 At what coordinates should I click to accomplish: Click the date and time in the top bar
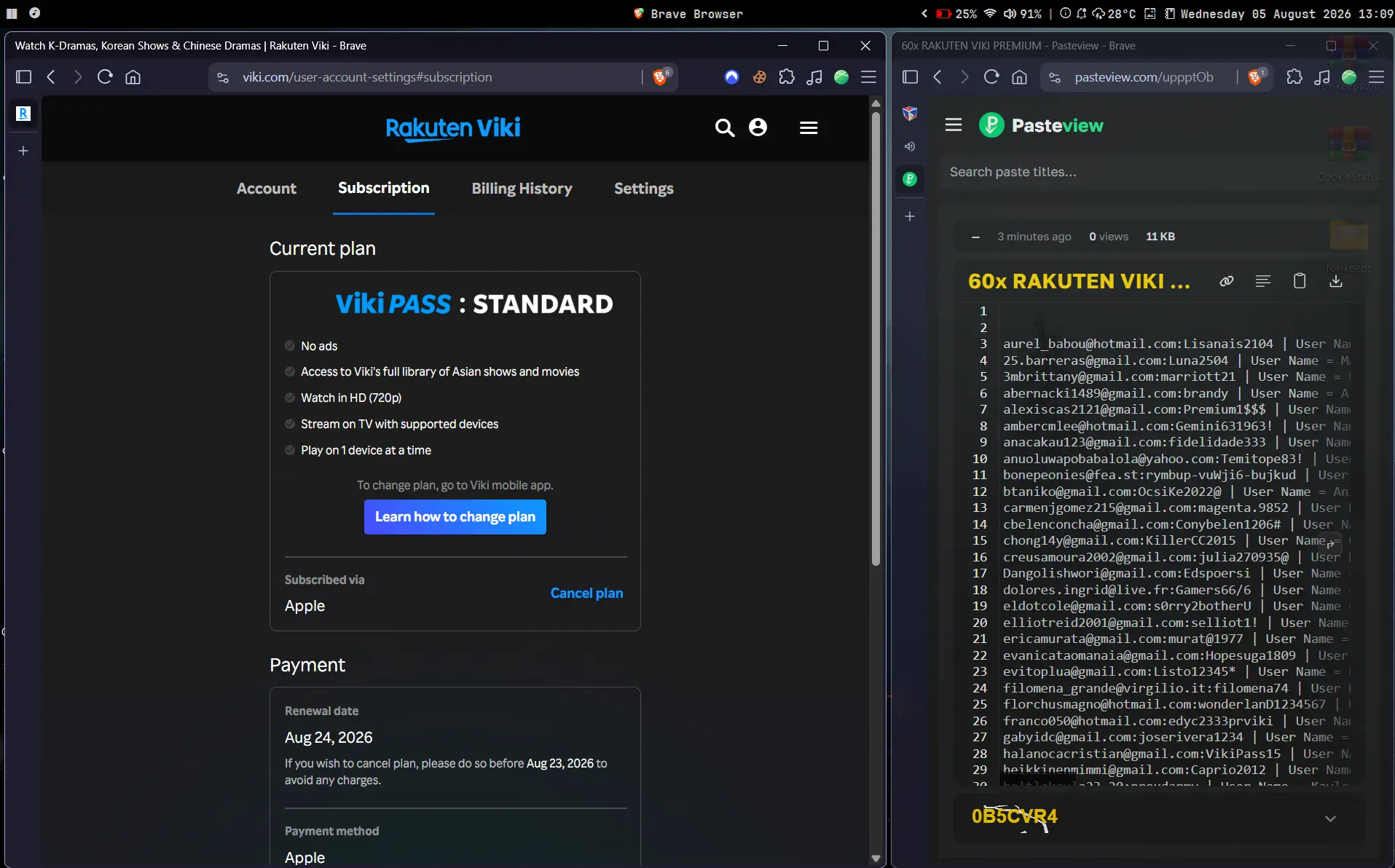[x=1286, y=14]
